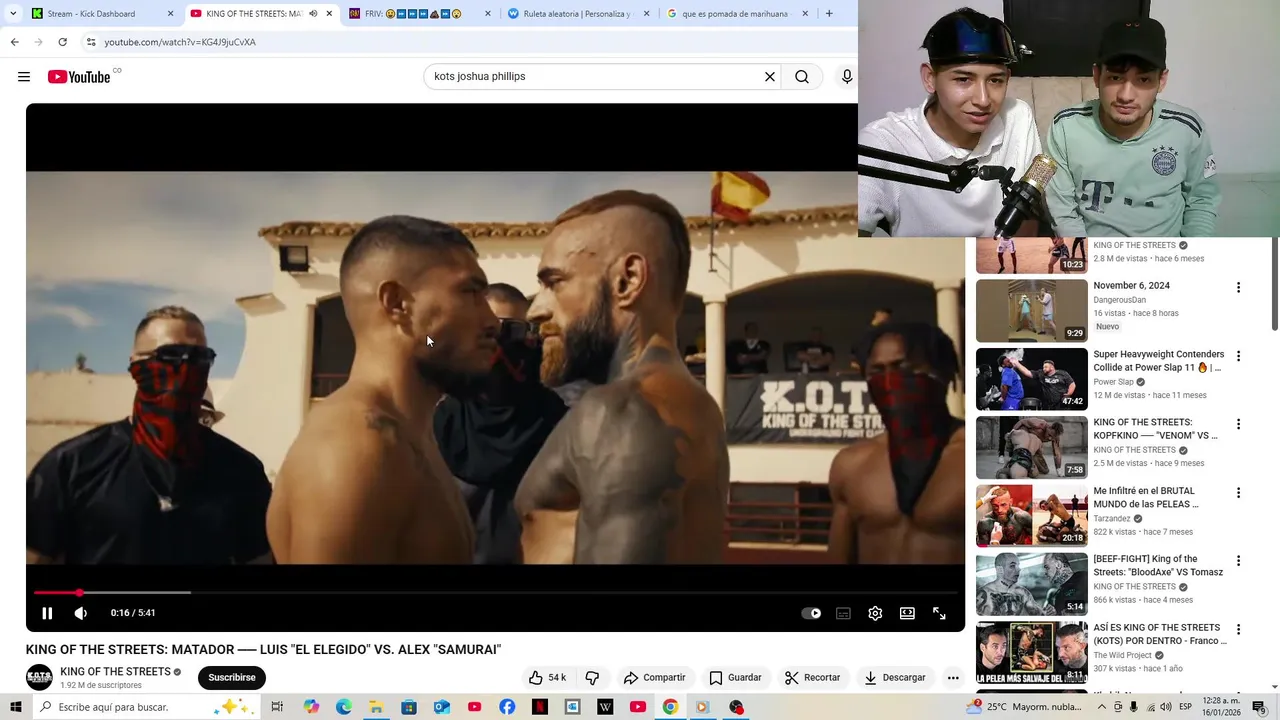
Task: Open the Google Chrome taskbar icon
Action: click(x=670, y=707)
